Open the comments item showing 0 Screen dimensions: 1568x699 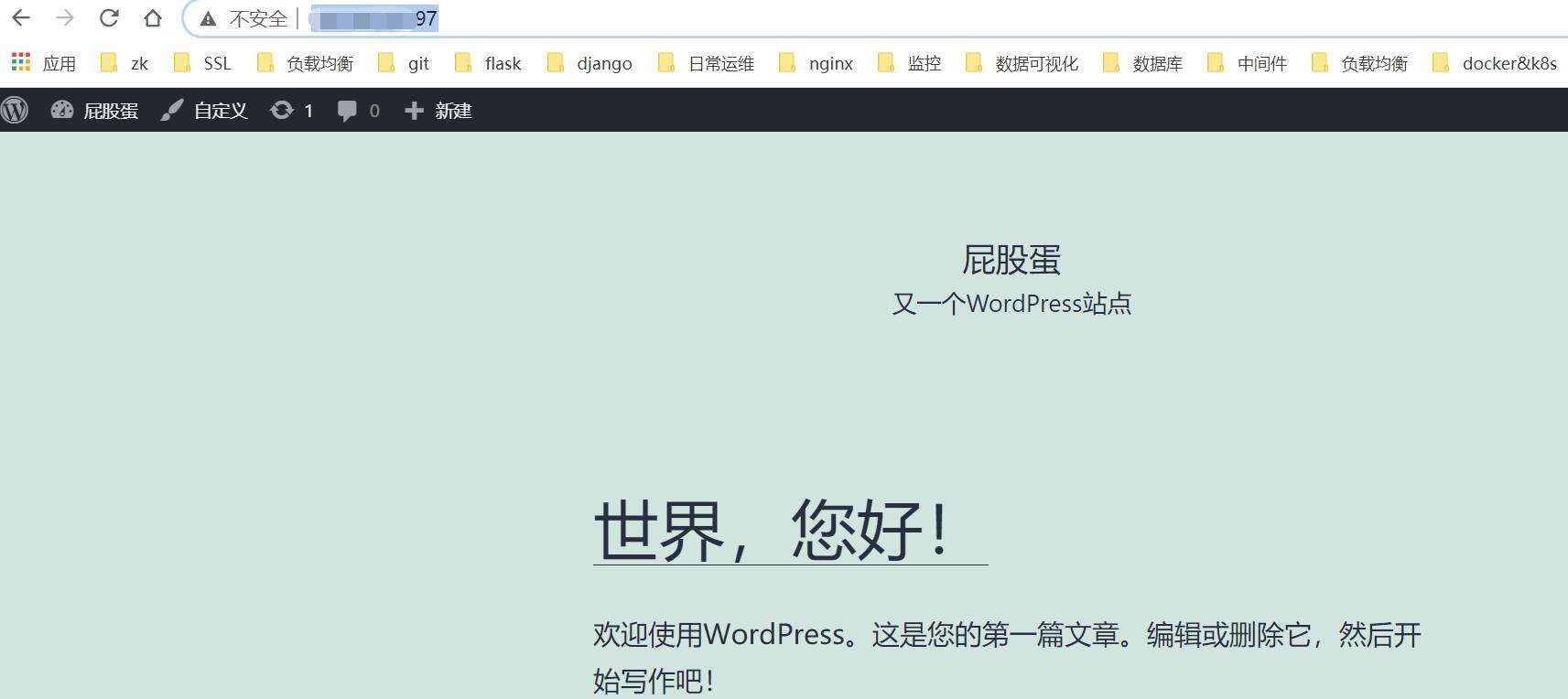click(359, 111)
